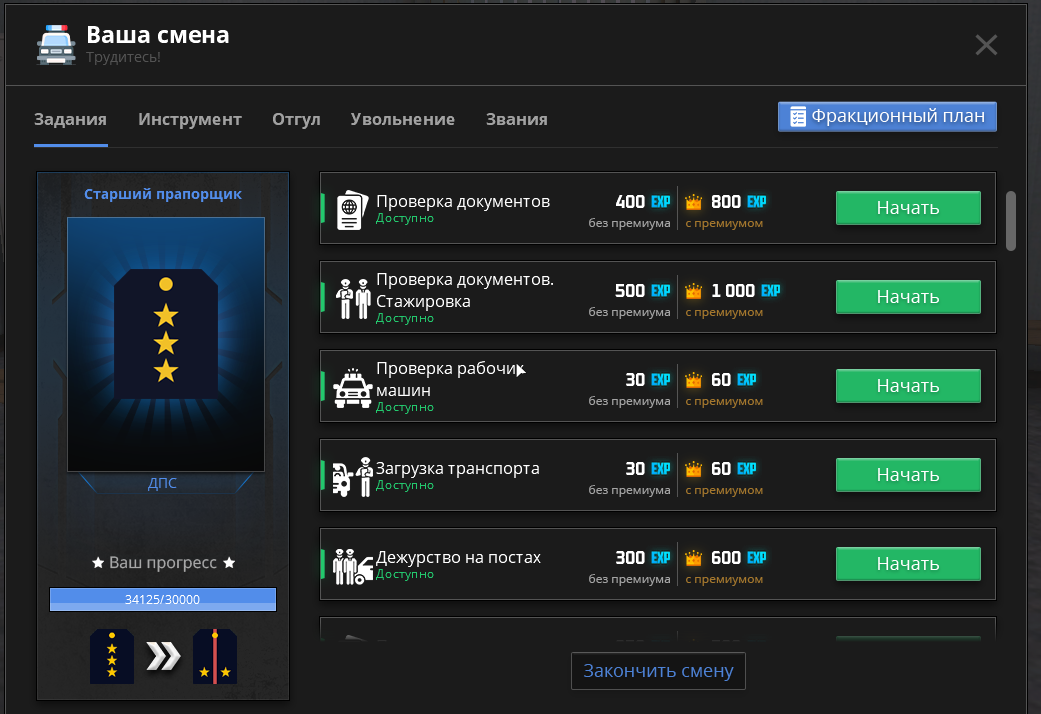Image resolution: width=1041 pixels, height=714 pixels.
Task: Click the police car icon in header
Action: click(56, 45)
